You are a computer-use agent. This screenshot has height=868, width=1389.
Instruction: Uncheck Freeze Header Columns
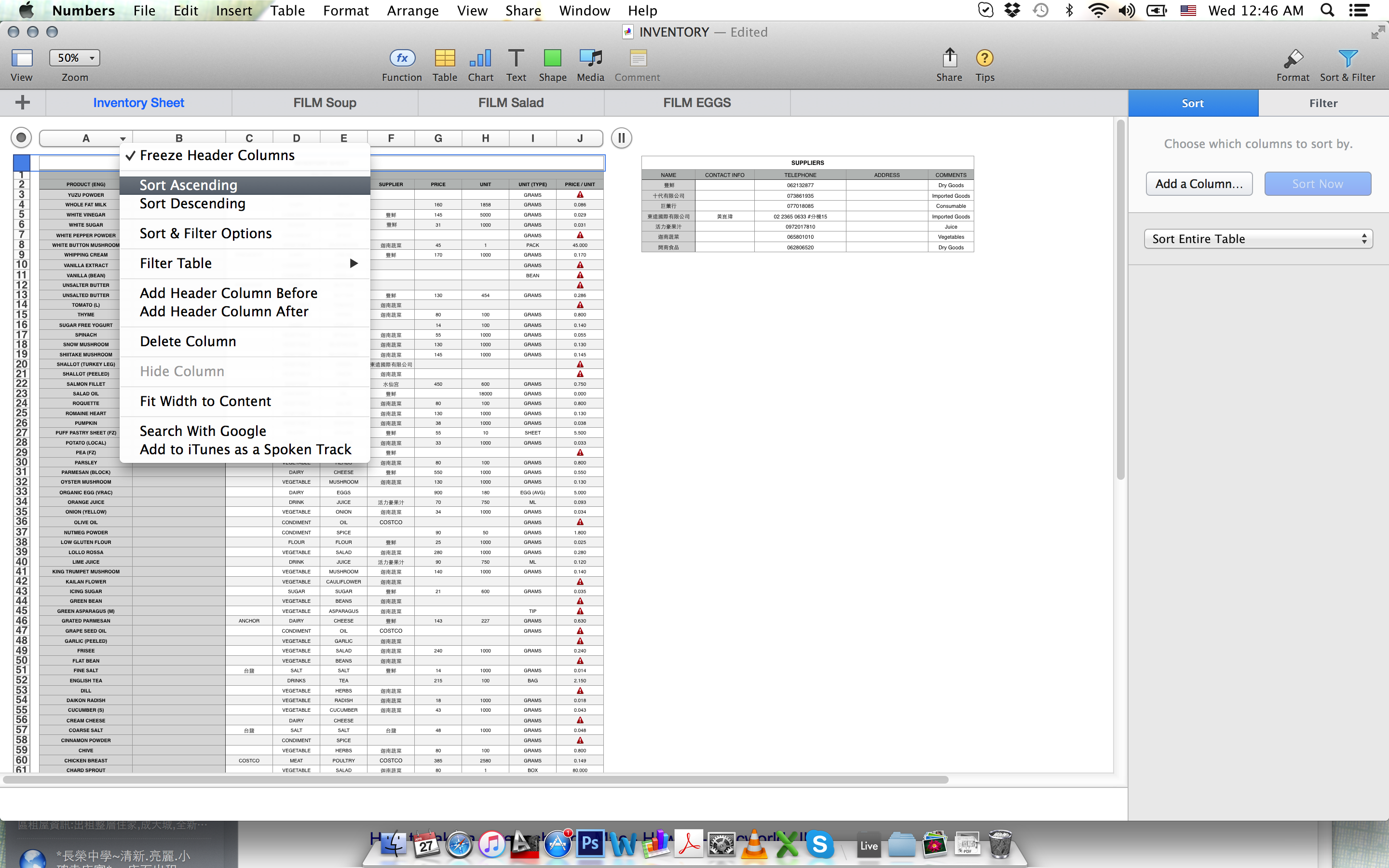[x=217, y=156]
